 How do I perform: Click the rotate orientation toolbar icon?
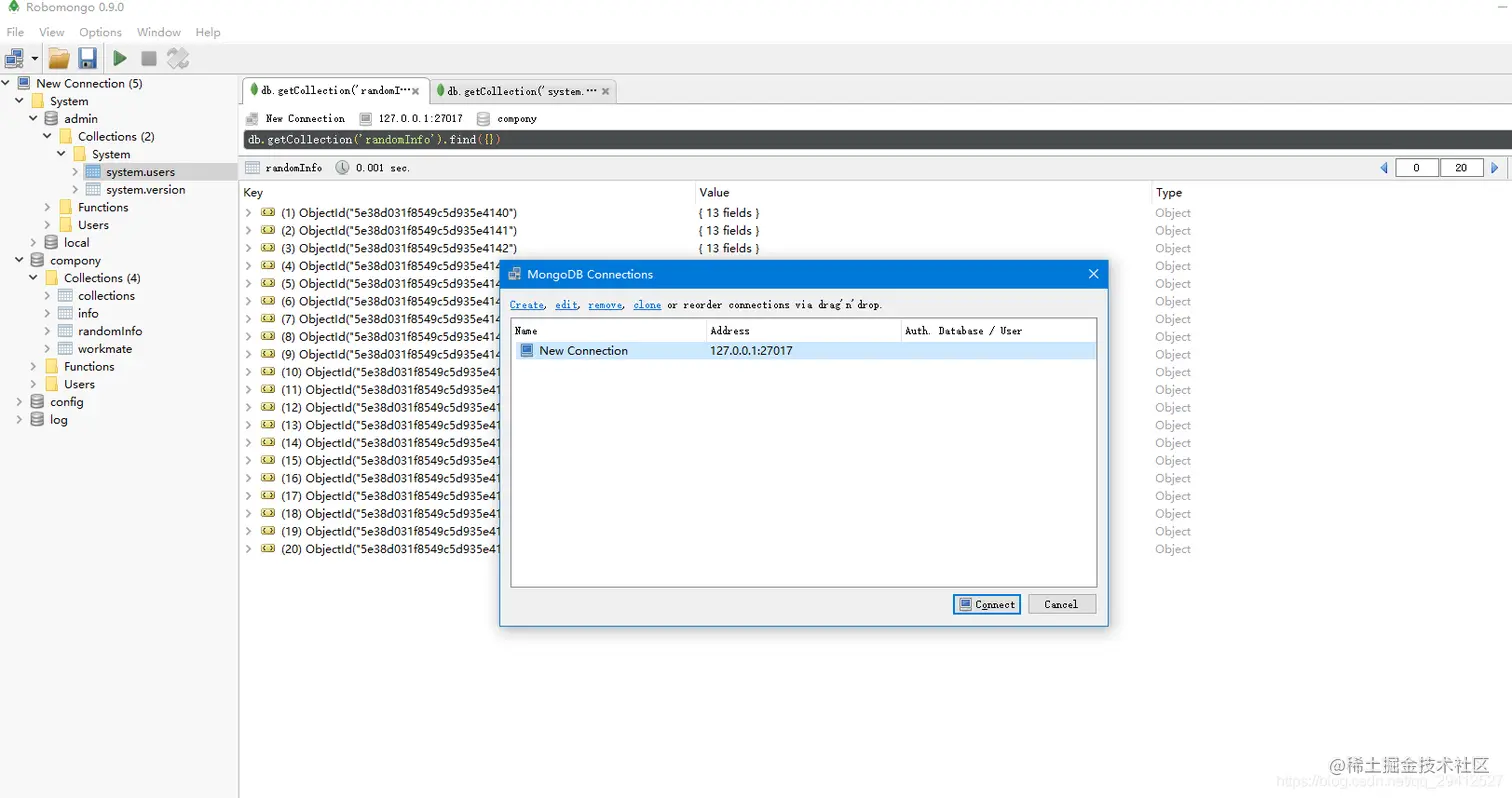pyautogui.click(x=178, y=58)
